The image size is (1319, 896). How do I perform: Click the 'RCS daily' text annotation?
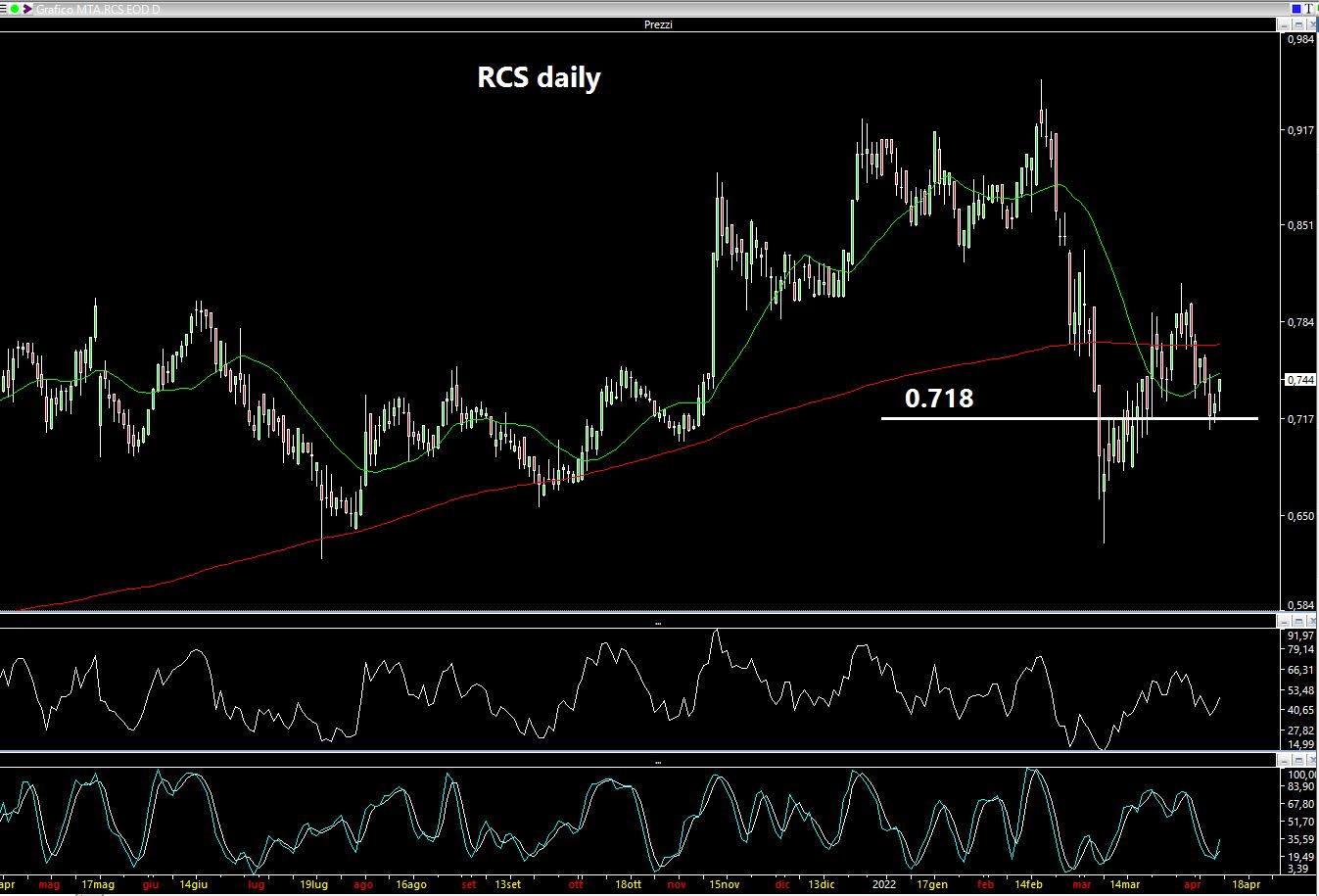(539, 77)
